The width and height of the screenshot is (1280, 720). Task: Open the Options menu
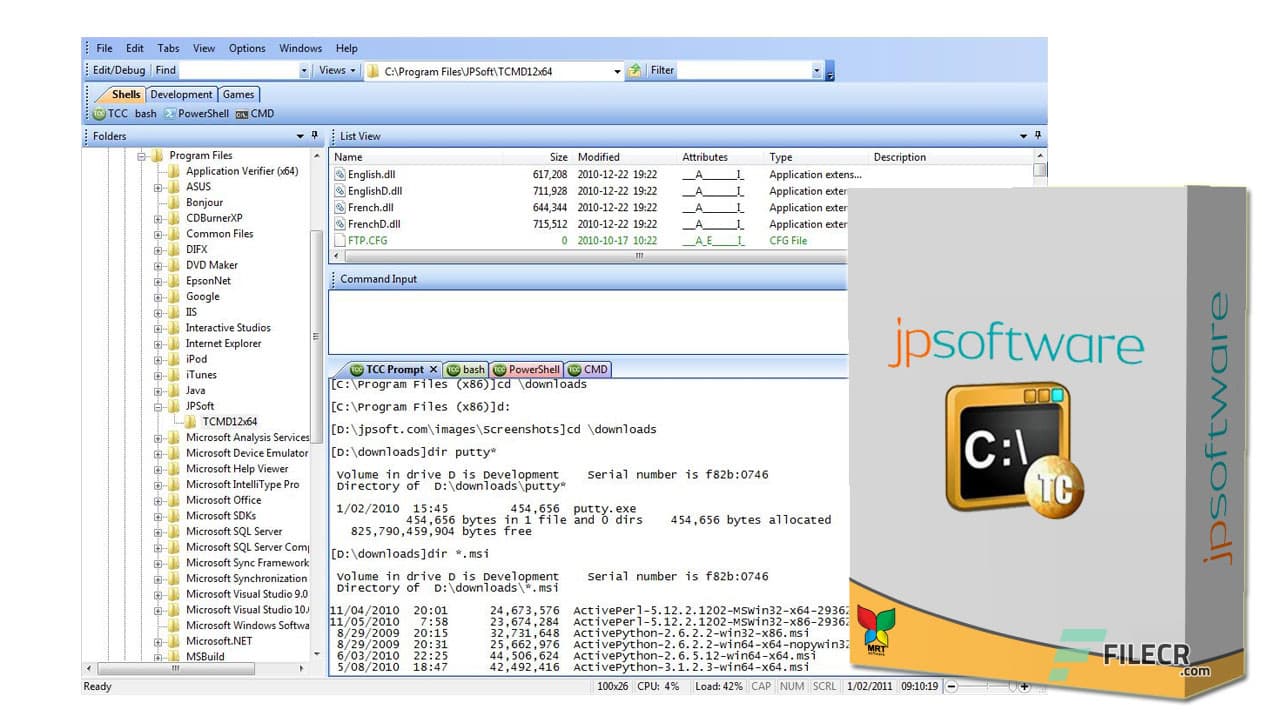click(246, 48)
